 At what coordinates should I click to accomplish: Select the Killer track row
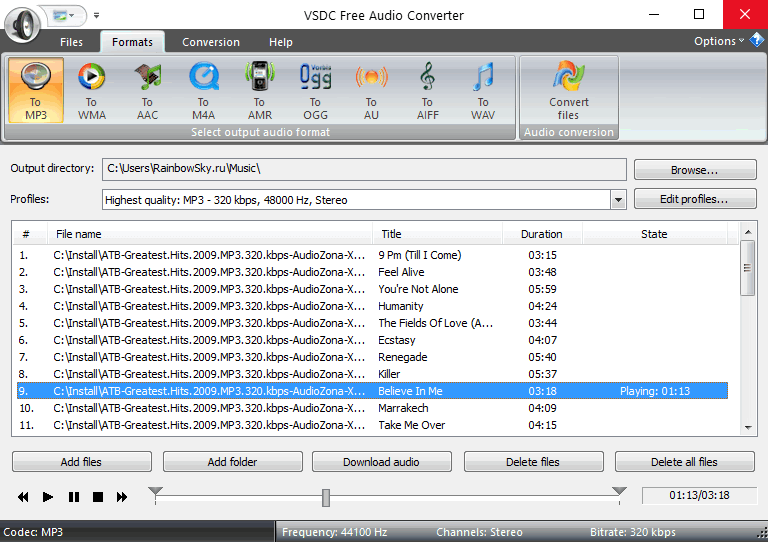pyautogui.click(x=372, y=374)
